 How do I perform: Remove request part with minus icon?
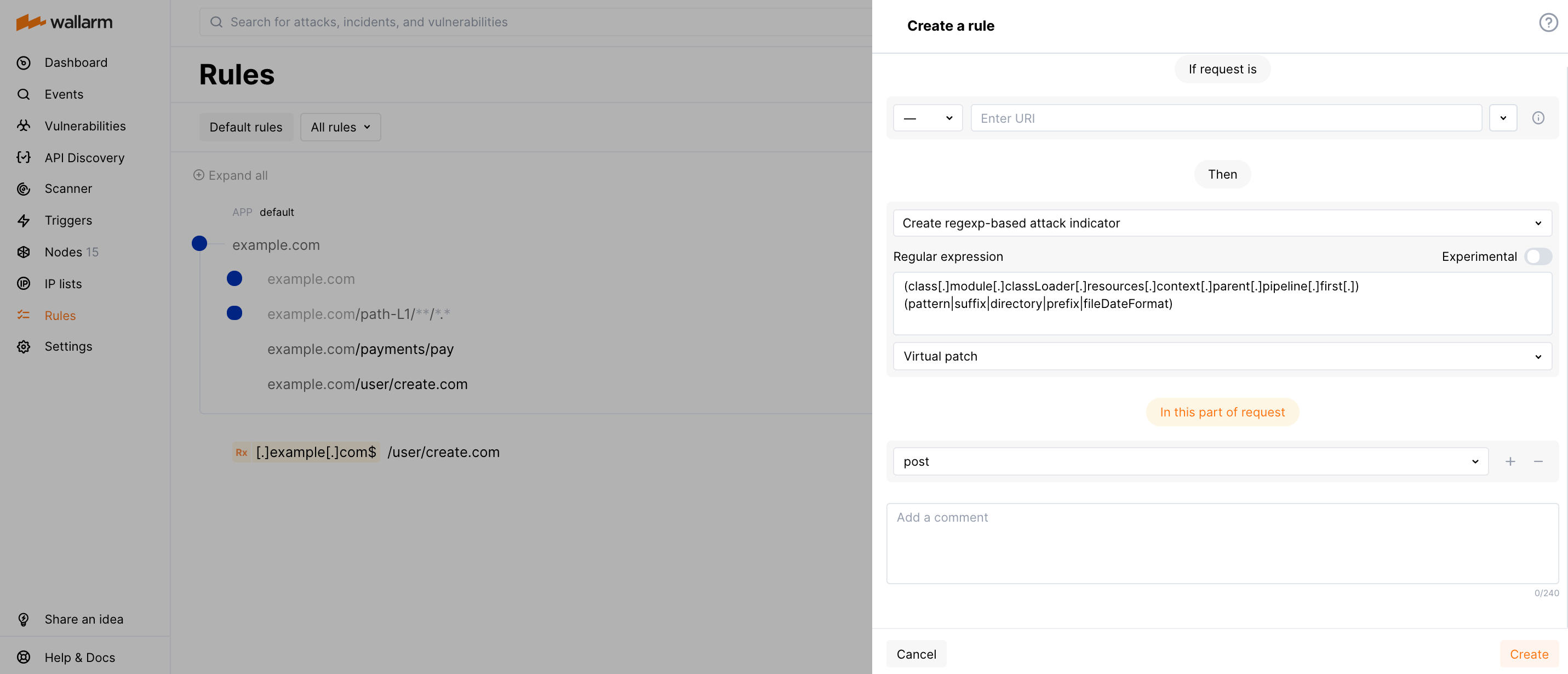point(1538,461)
